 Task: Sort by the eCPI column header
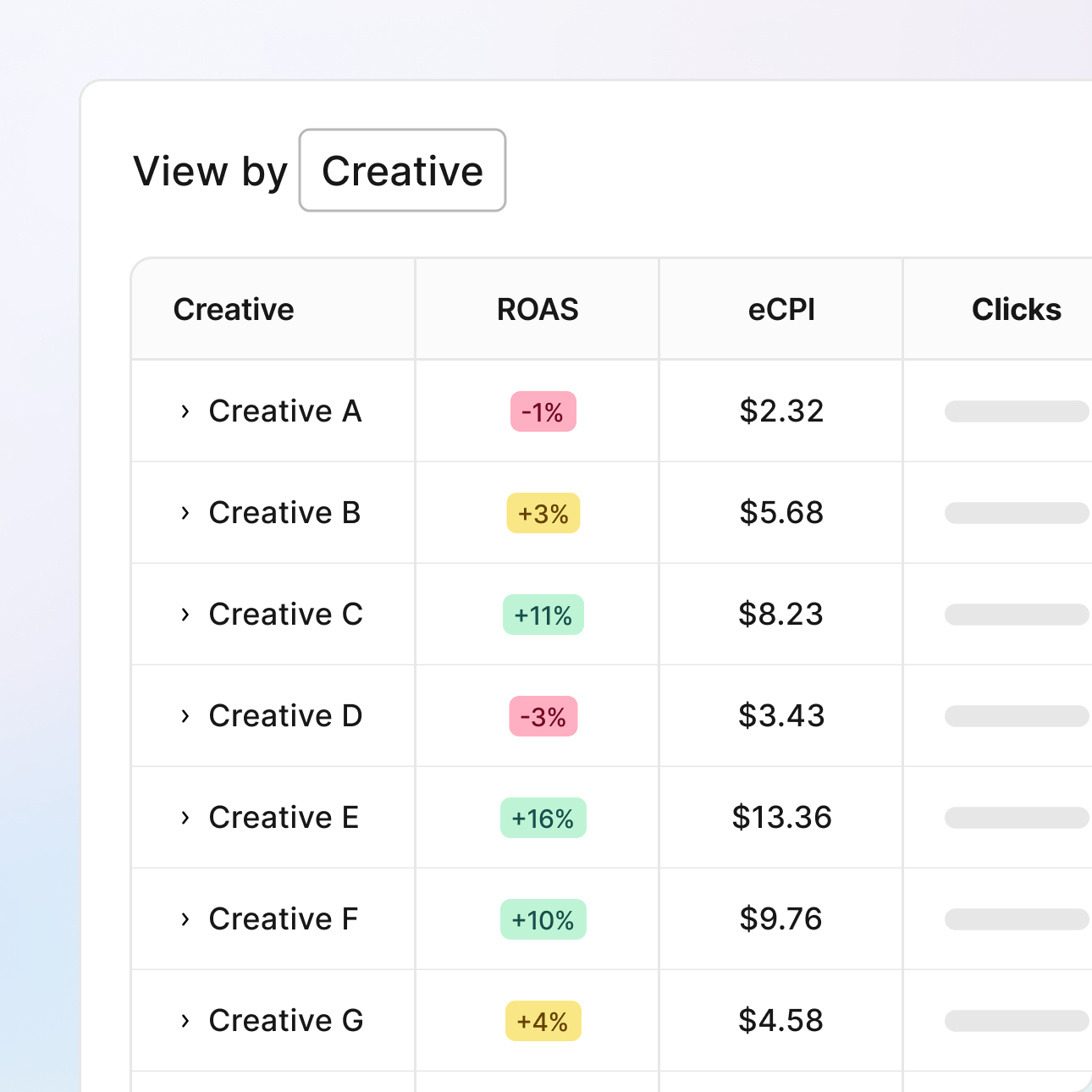[780, 309]
